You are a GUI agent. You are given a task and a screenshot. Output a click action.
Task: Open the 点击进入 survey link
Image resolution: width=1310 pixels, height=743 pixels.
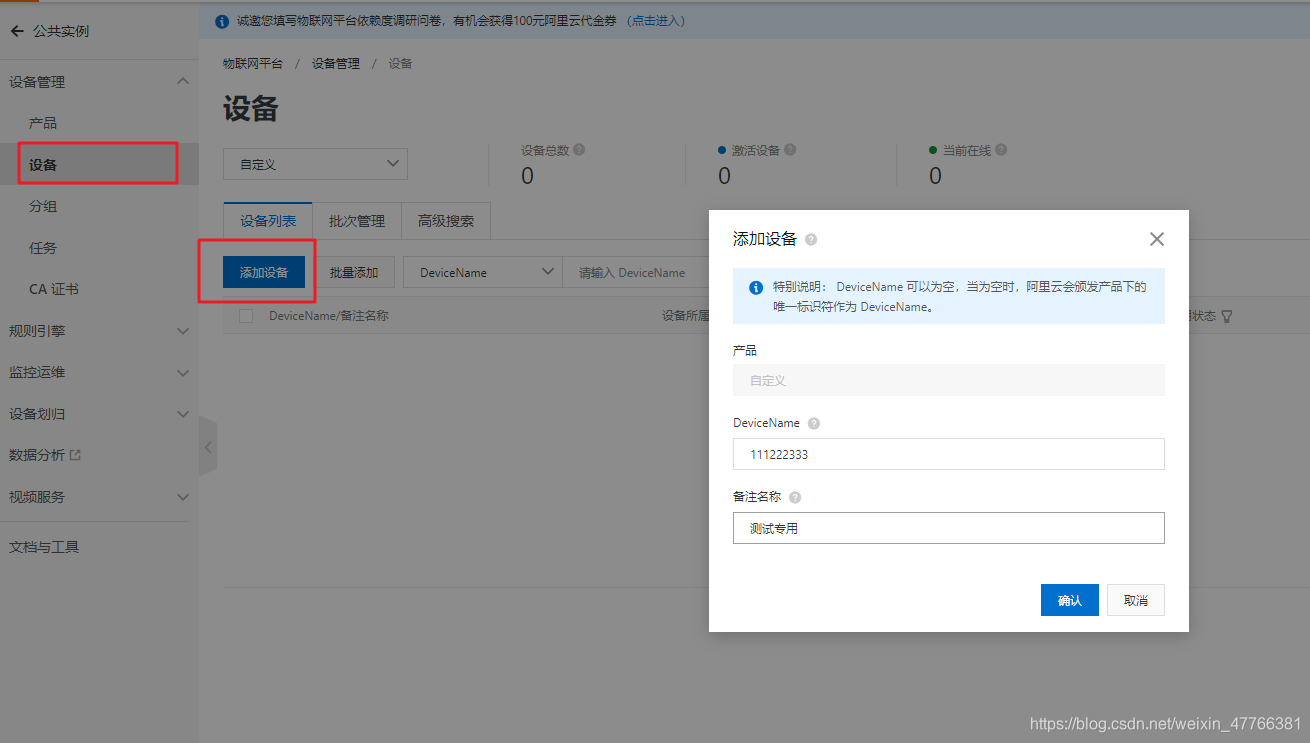(655, 21)
